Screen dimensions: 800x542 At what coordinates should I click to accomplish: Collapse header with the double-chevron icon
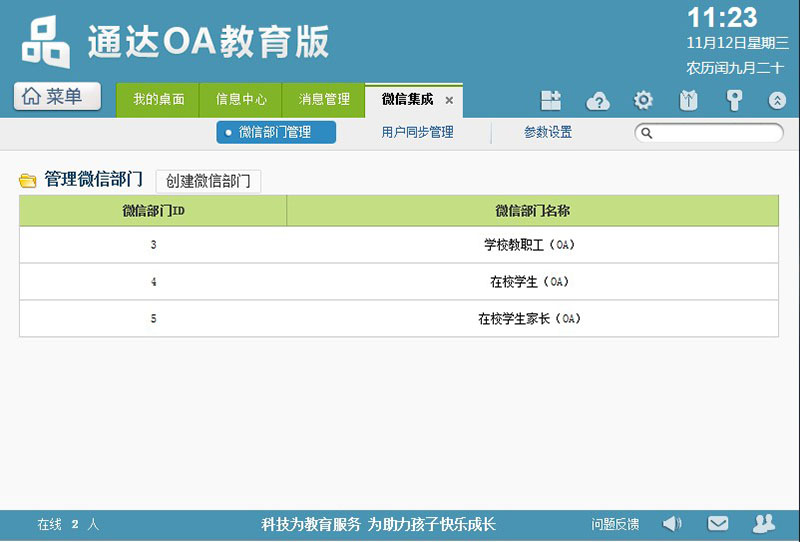(x=777, y=100)
